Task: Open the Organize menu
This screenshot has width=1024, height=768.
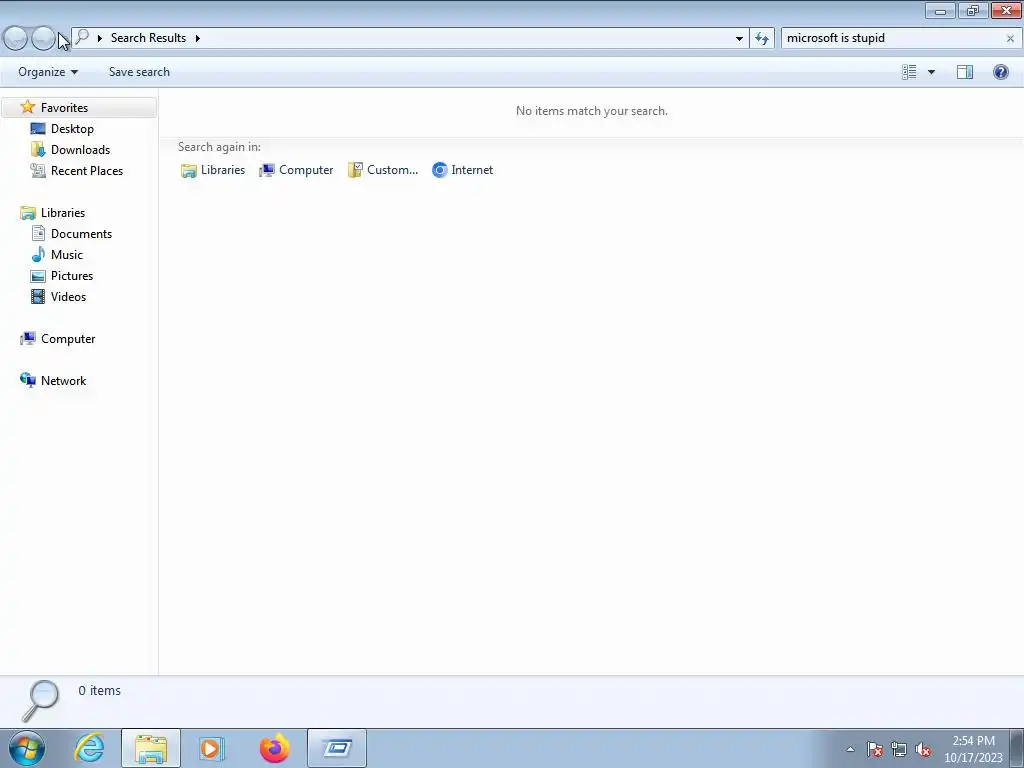Action: 48,72
